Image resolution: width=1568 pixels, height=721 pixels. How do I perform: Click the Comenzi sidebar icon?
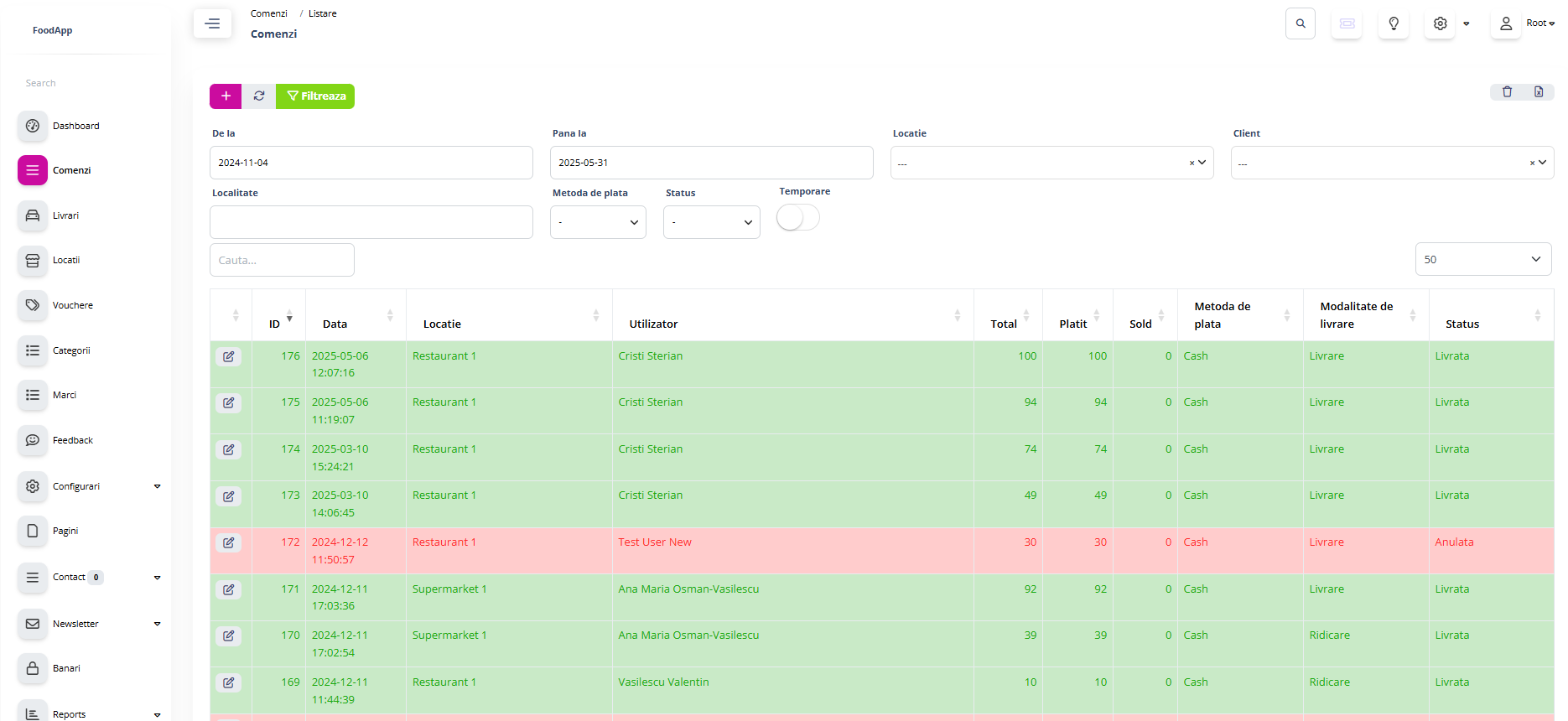33,170
